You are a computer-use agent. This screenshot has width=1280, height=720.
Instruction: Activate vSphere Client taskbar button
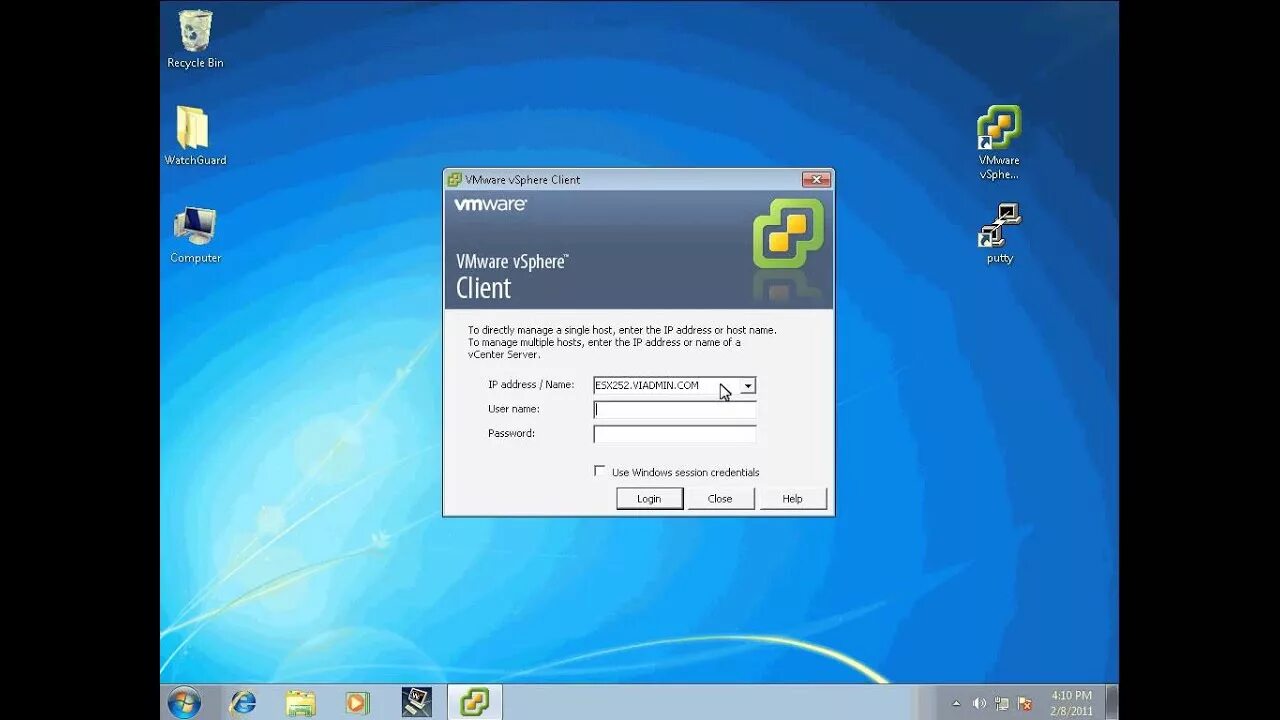[474, 703]
